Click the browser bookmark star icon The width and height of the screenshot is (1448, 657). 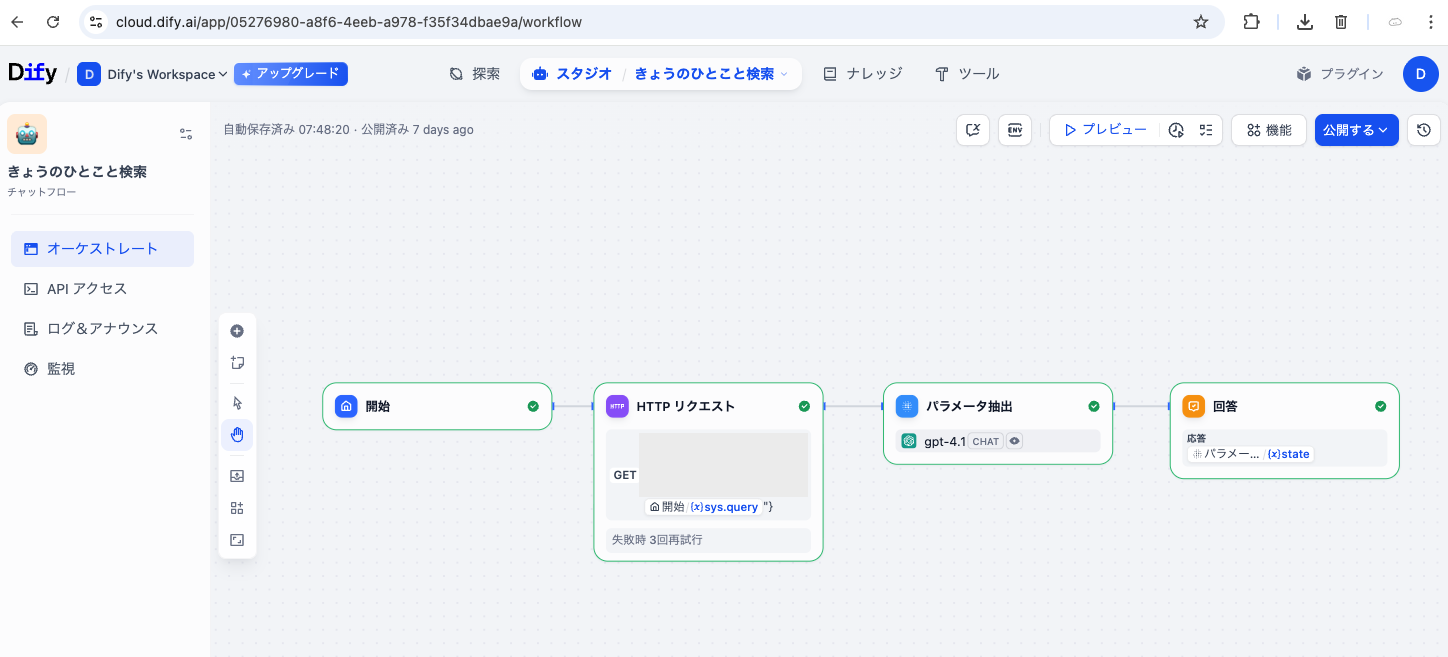[x=1201, y=22]
